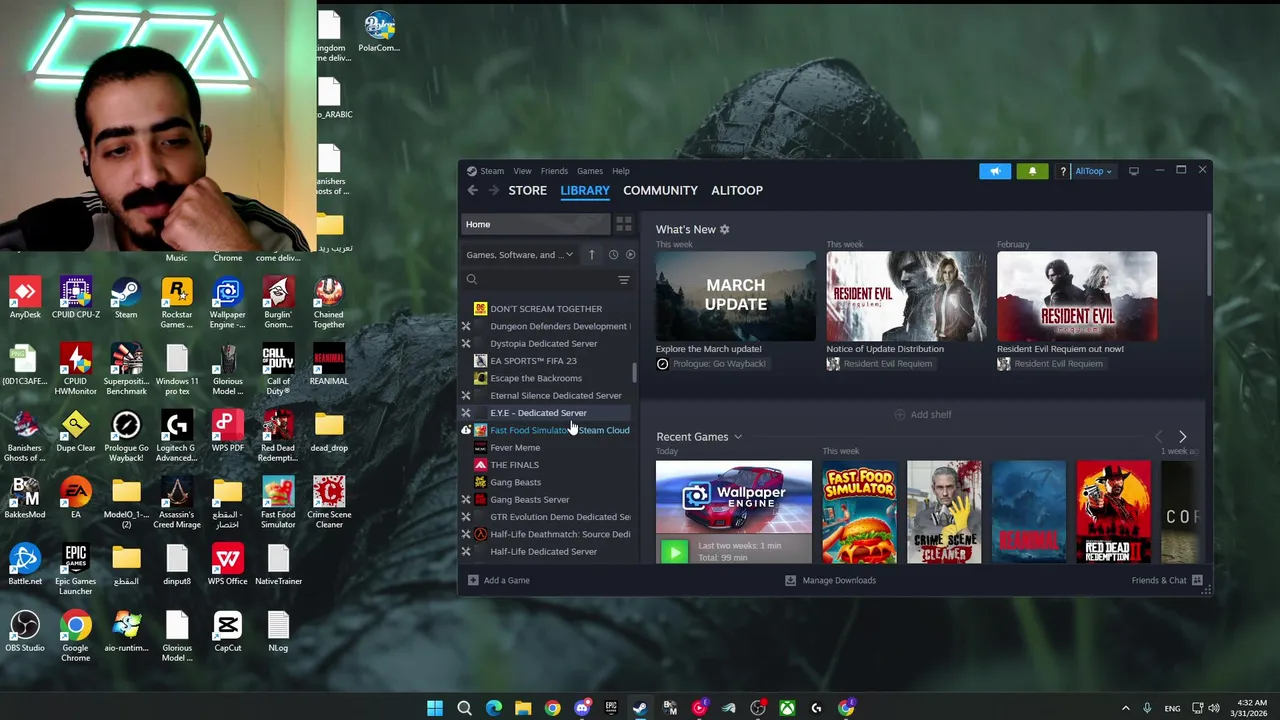Open the View menu

(x=522, y=171)
